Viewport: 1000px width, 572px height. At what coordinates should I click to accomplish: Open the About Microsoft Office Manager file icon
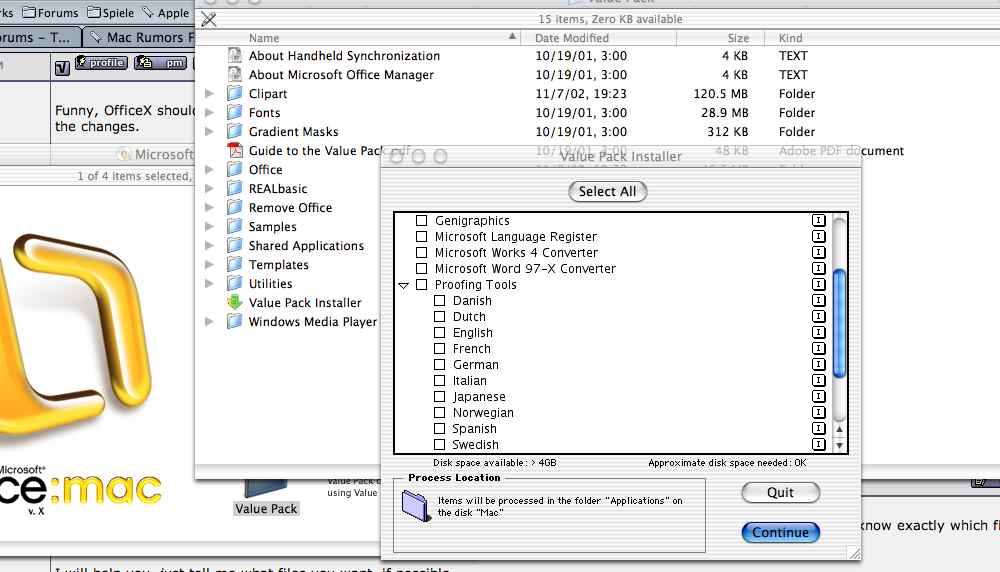235,74
